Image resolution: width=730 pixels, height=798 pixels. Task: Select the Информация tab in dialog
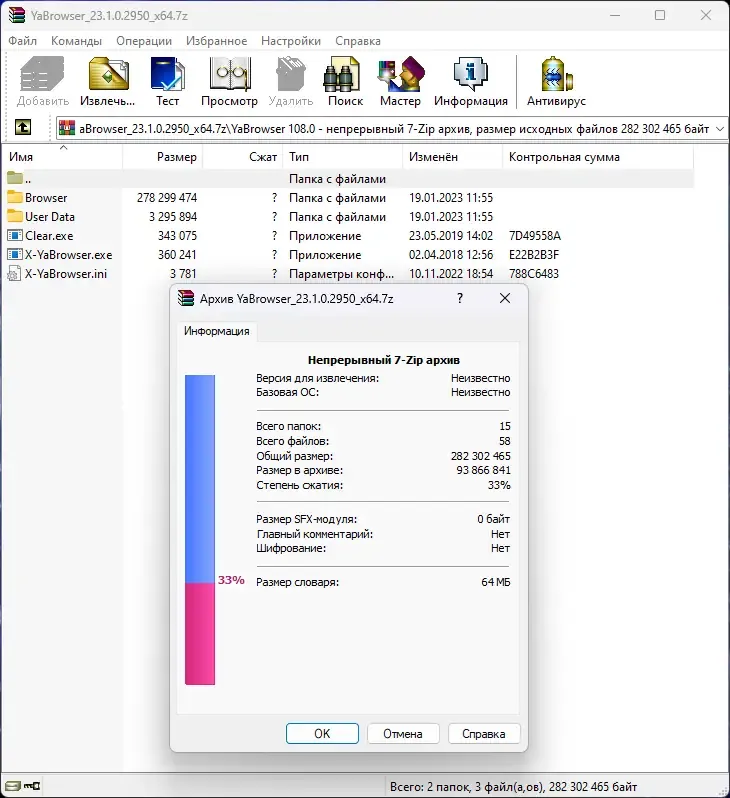pyautogui.click(x=217, y=331)
